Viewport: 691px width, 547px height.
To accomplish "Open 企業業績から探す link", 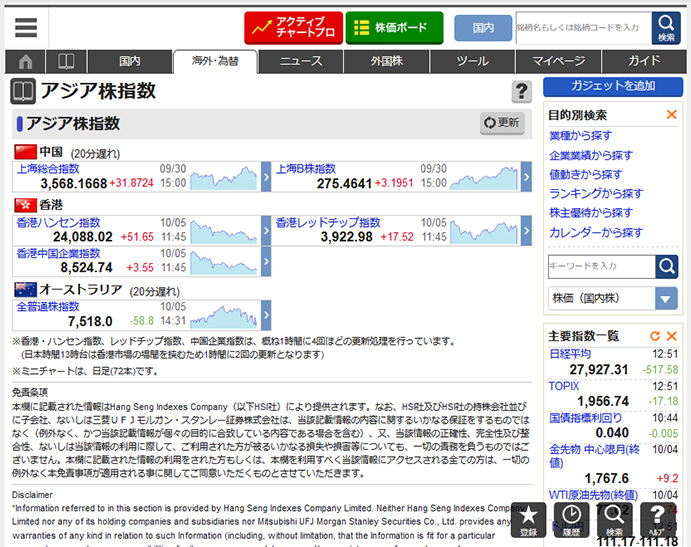I will coord(591,155).
